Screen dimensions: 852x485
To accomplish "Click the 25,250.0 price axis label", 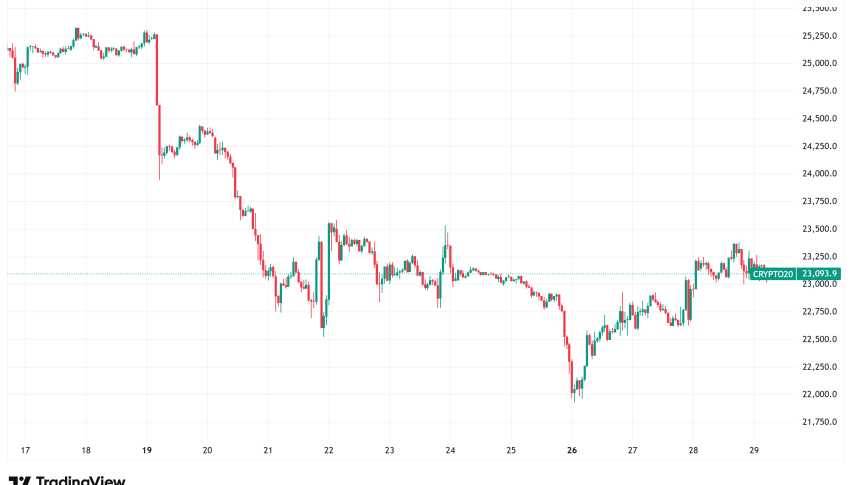I will coord(819,36).
